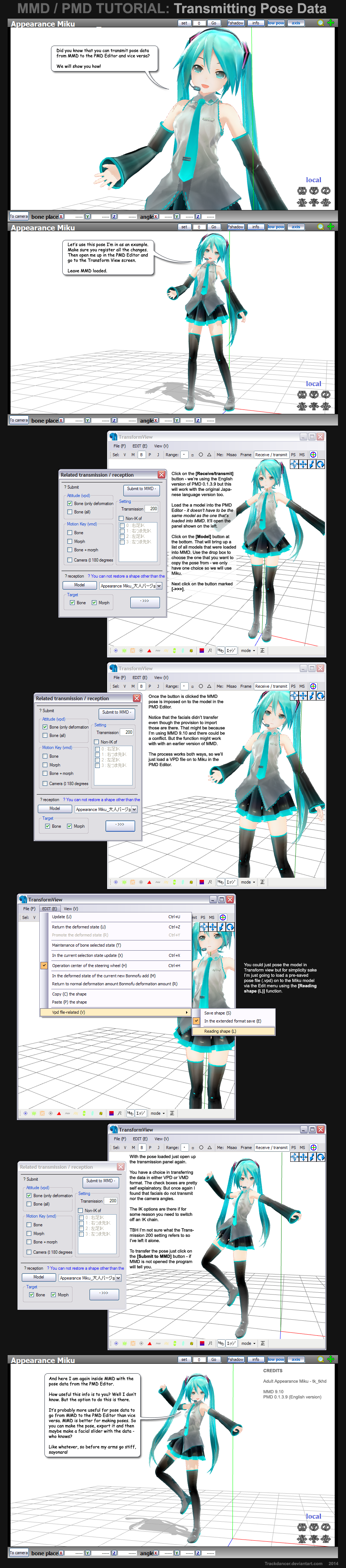
Task: Open mode dropdown in EDIT-menu TransformView bottom bar
Action: [157, 1113]
